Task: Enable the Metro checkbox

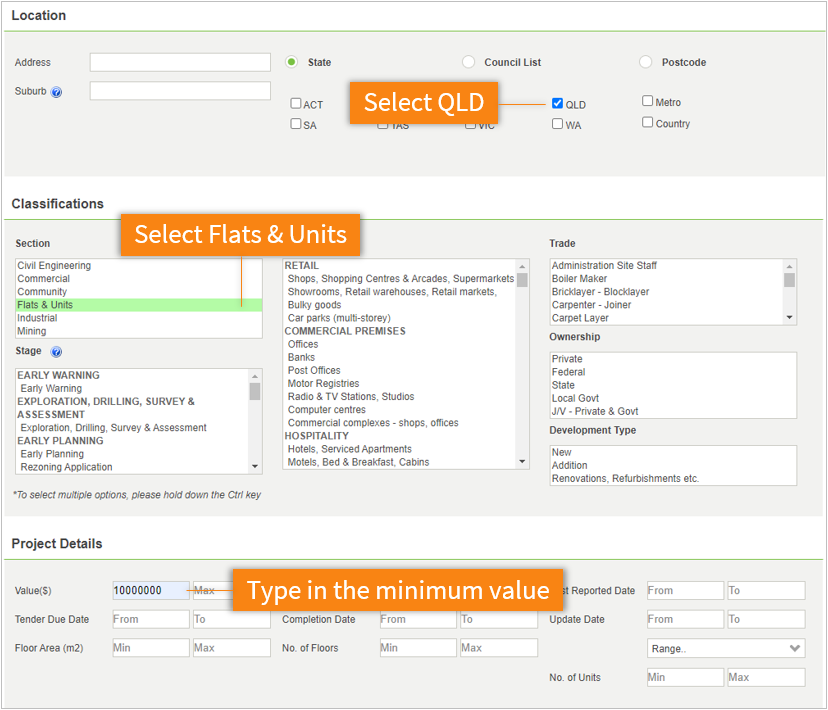Action: 647,101
